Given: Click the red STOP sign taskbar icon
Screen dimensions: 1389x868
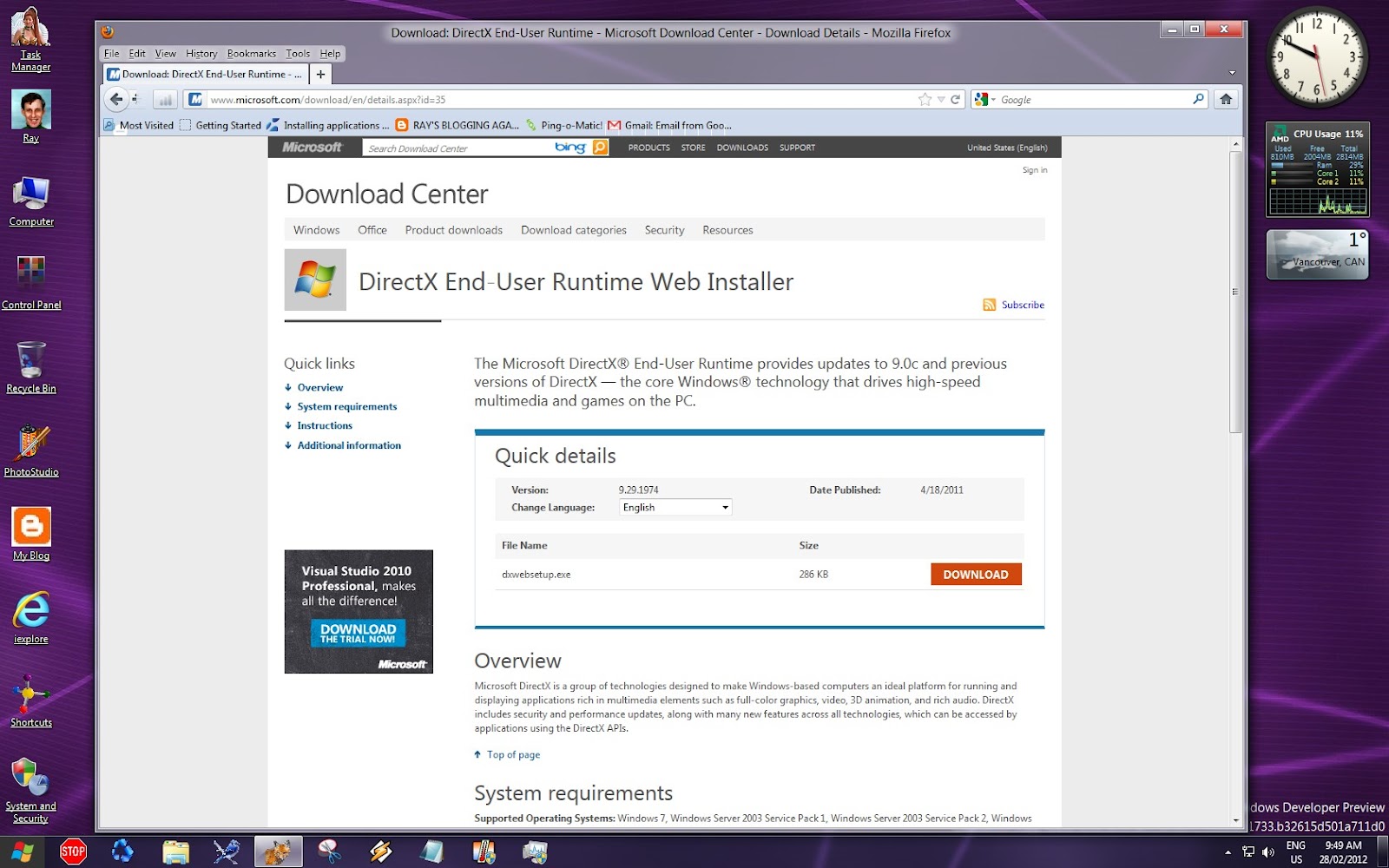Looking at the screenshot, I should tap(73, 852).
